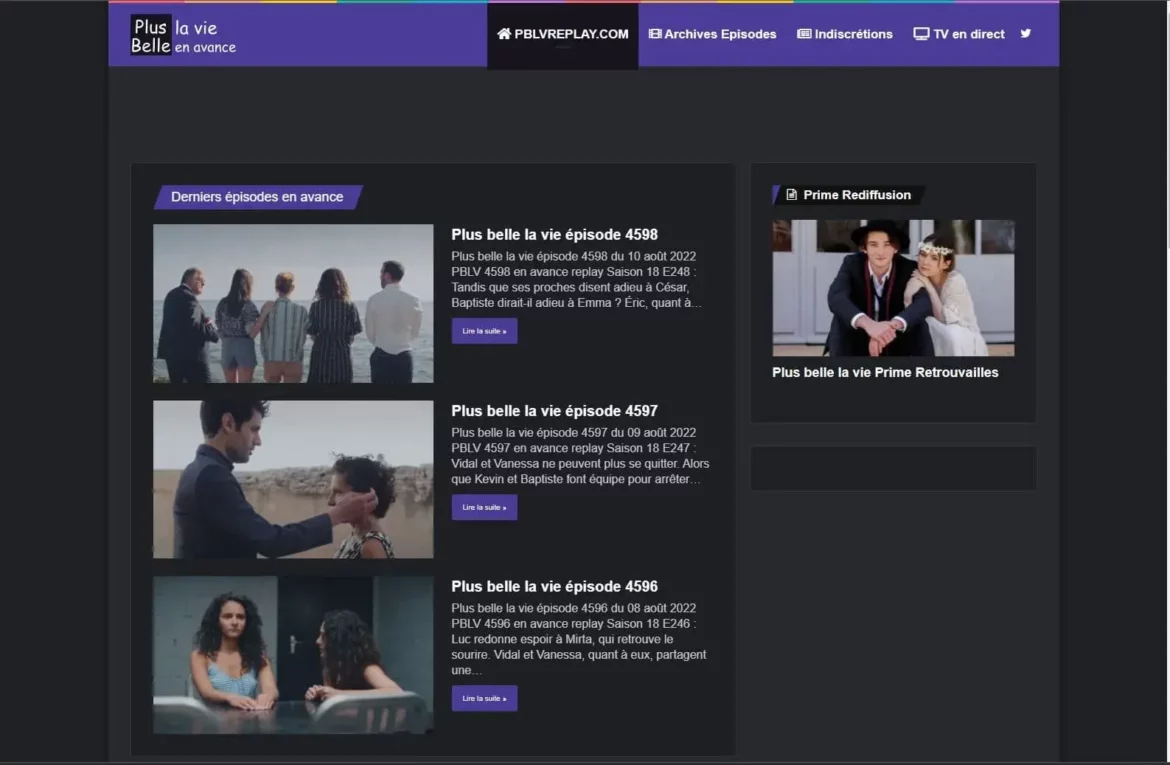Click the document icon beside Prime Rediffusion
The height and width of the screenshot is (765, 1170).
(x=792, y=195)
